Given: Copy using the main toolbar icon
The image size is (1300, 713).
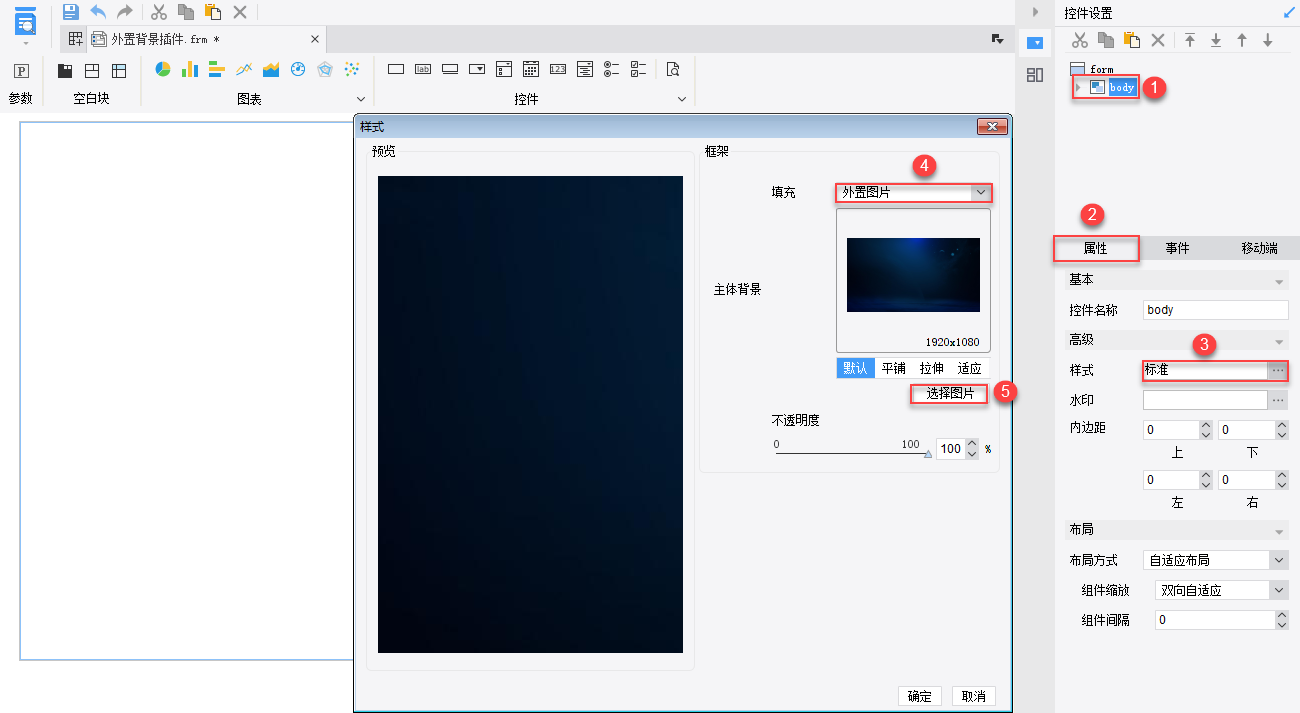Looking at the screenshot, I should tap(186, 12).
